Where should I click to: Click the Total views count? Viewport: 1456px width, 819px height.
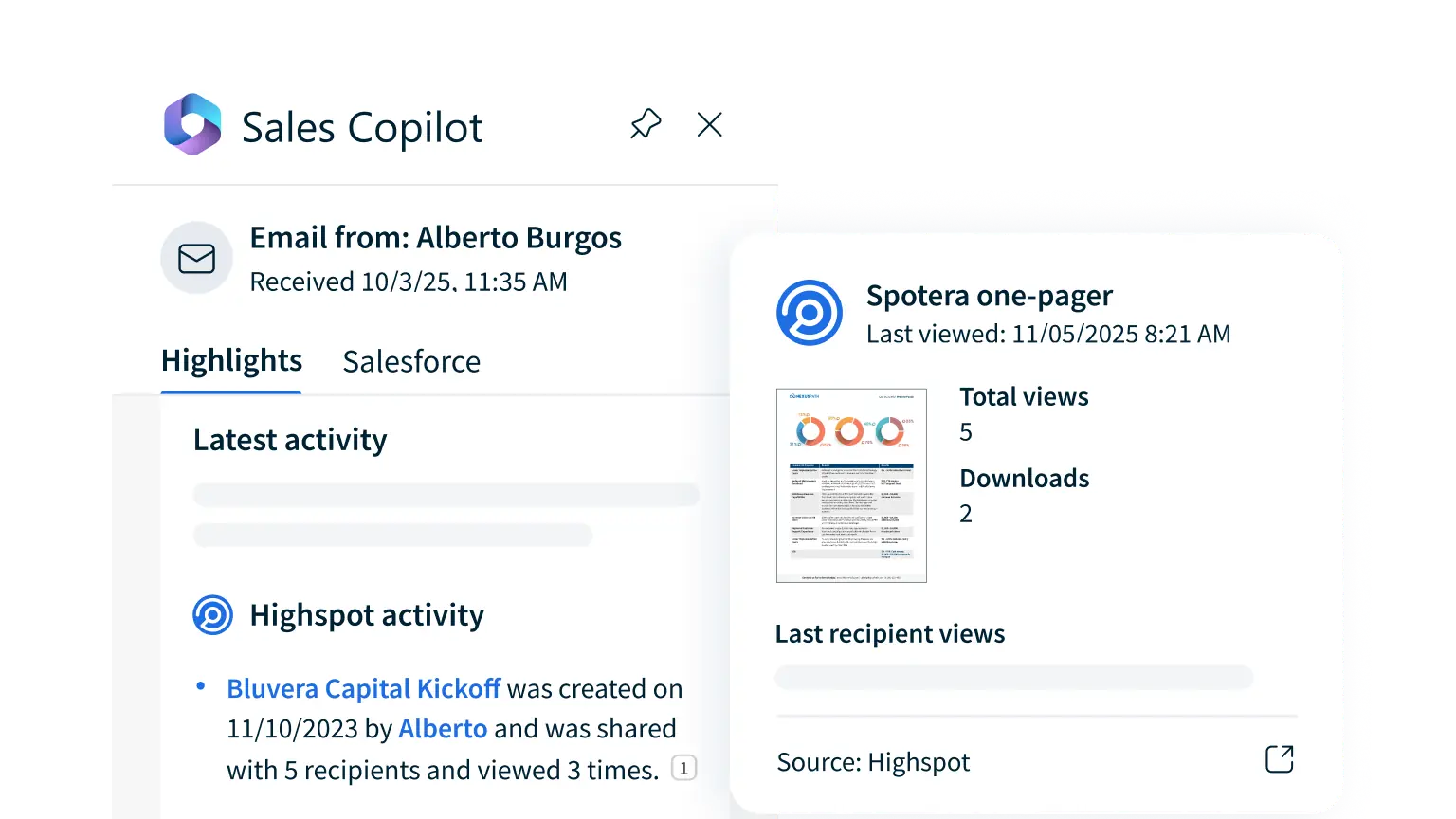[x=966, y=432]
